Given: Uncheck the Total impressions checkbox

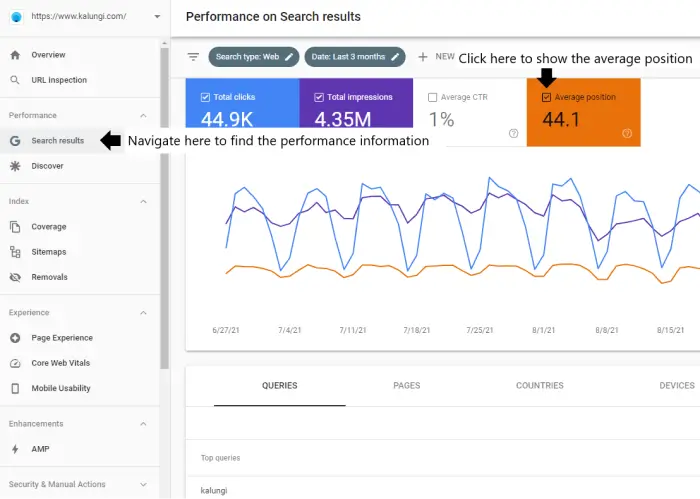Looking at the screenshot, I should 319,98.
